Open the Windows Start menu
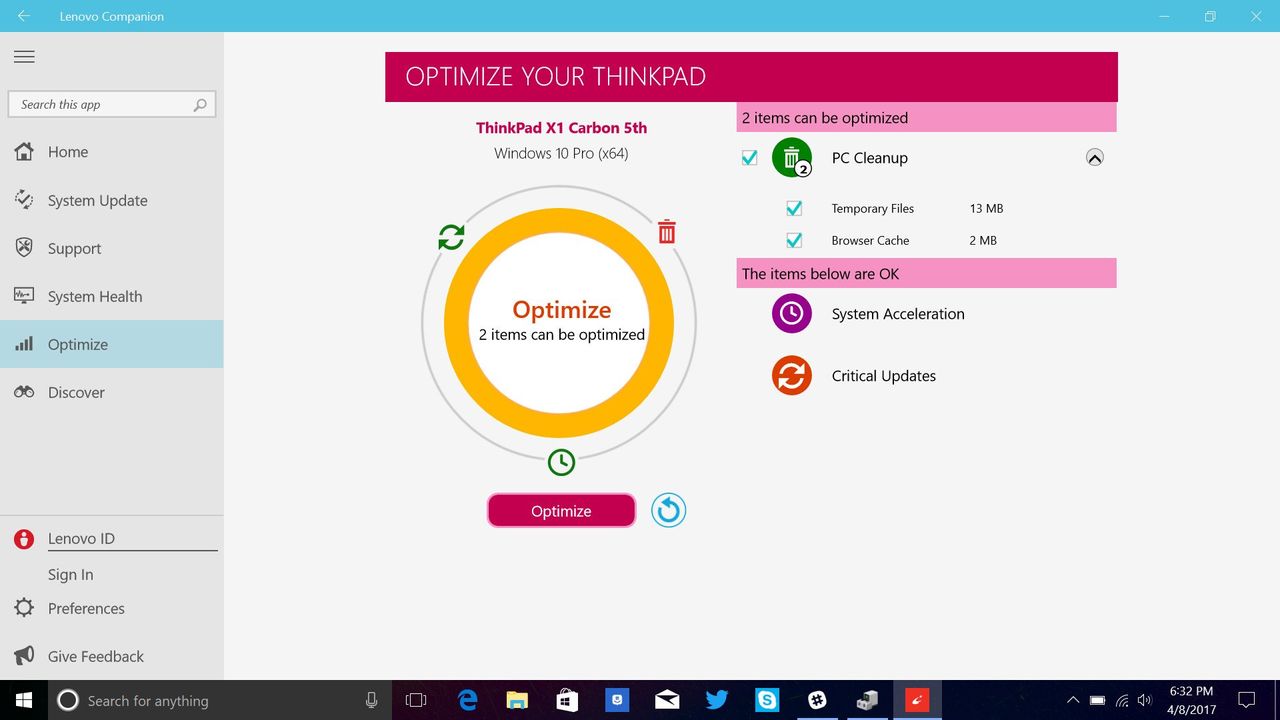Image resolution: width=1280 pixels, height=720 pixels. (x=24, y=700)
